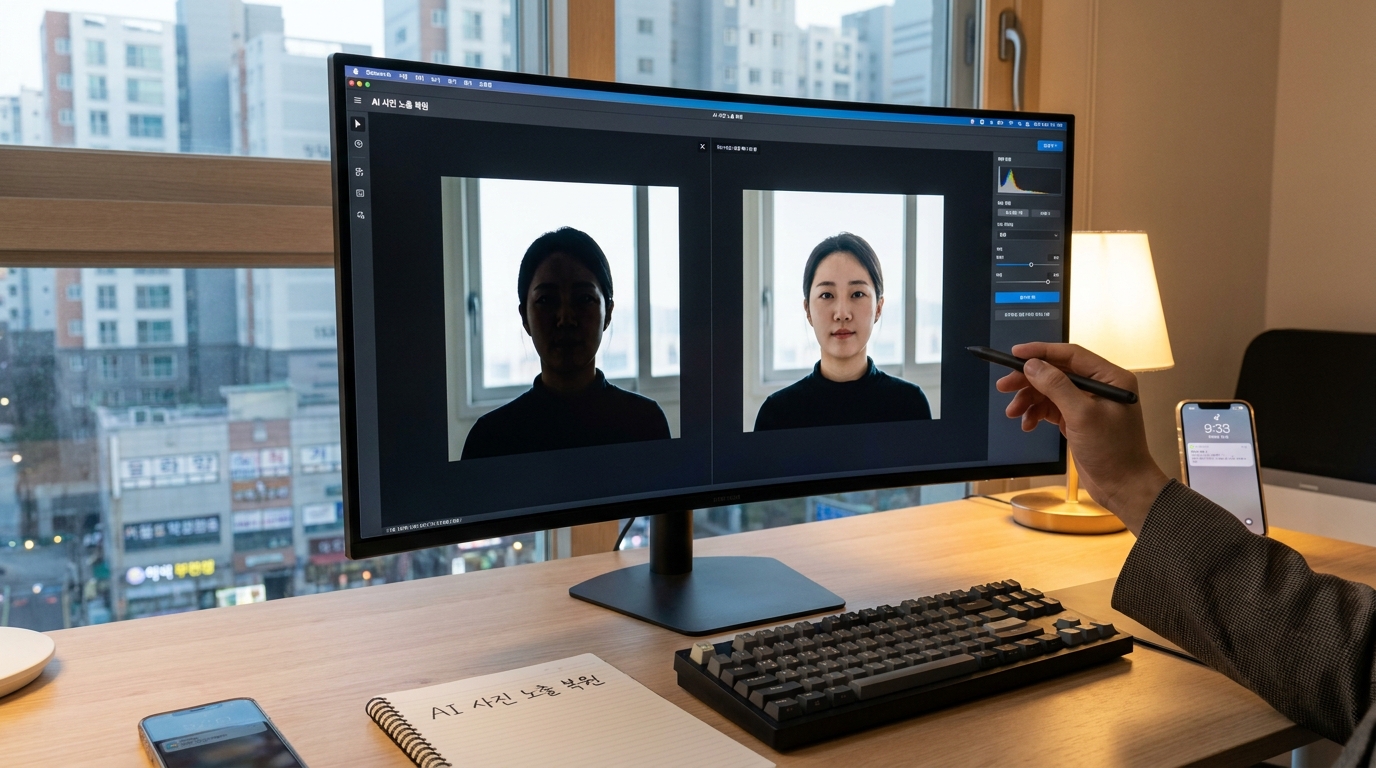This screenshot has height=768, width=1376.
Task: Select the right segmented option under the histogram
Action: (x=1045, y=213)
